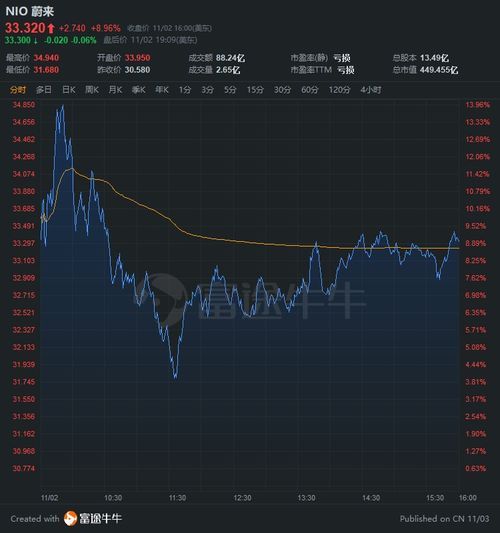
Task: Click the 成交额 value 88.24亿
Action: 230,58
